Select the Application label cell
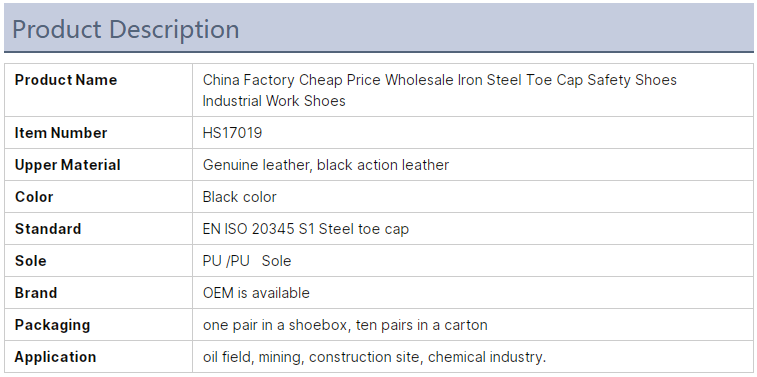 click(98, 357)
